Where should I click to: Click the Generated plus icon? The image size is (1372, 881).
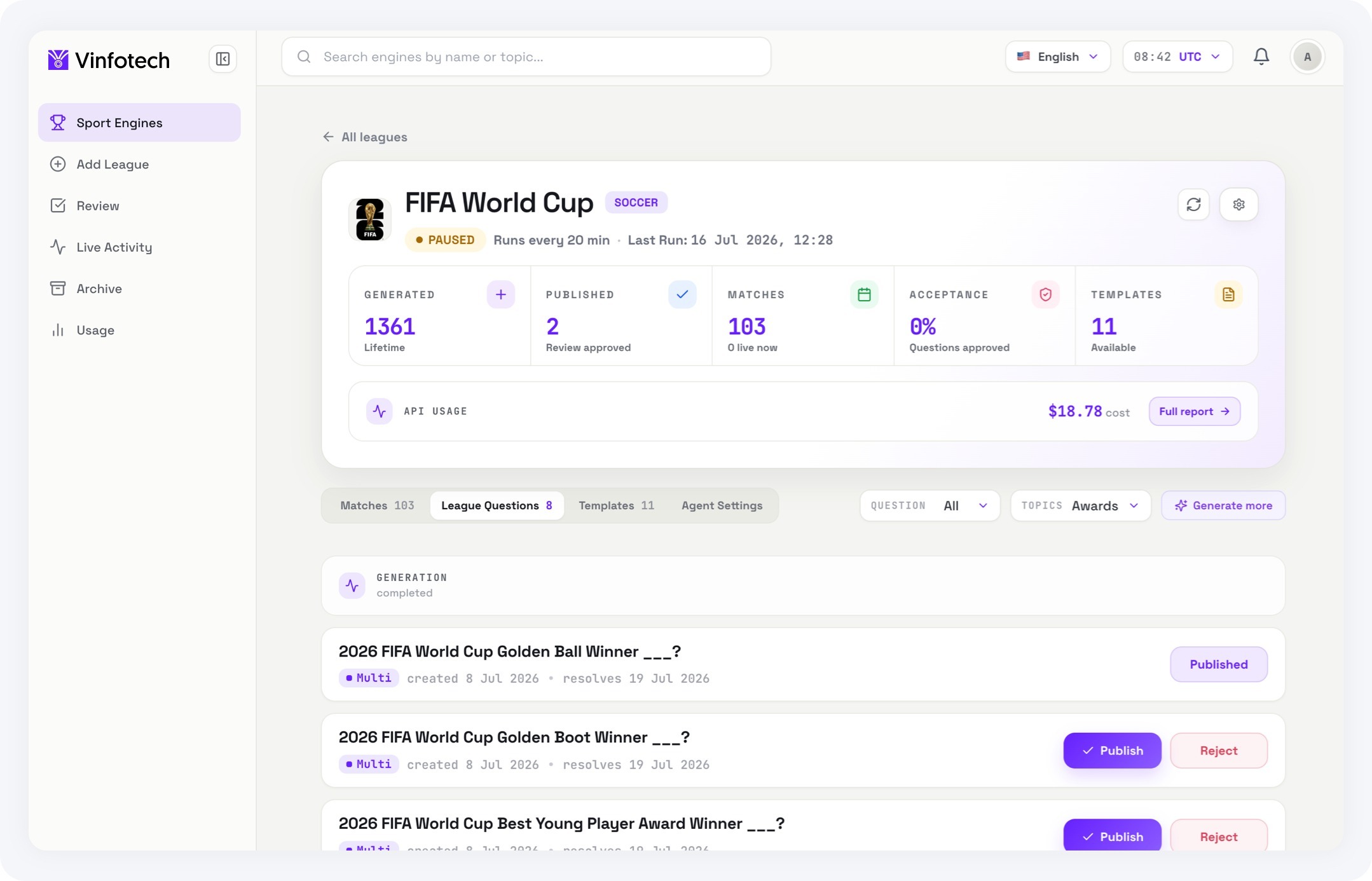(501, 294)
